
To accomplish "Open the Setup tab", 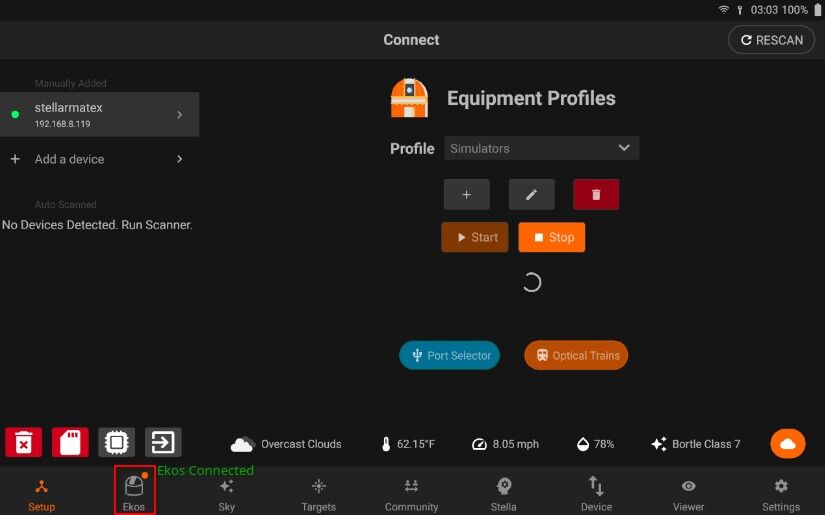I will (x=42, y=494).
